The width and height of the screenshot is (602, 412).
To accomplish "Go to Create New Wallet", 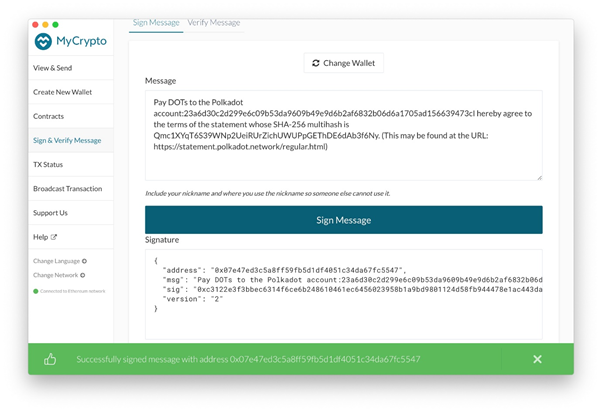I will click(x=64, y=92).
